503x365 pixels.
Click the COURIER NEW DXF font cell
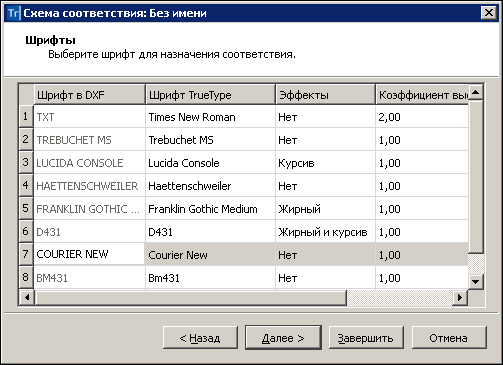[89, 254]
